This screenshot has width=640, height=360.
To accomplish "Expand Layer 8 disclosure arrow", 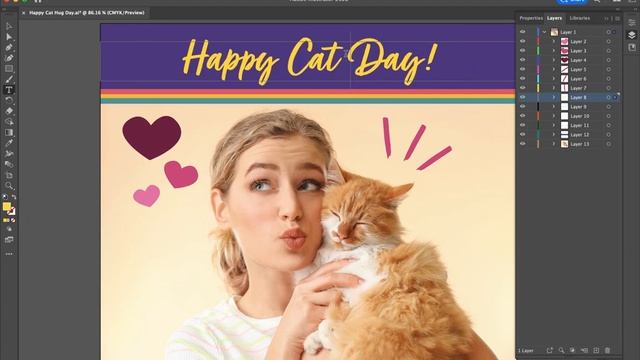I will (x=554, y=97).
